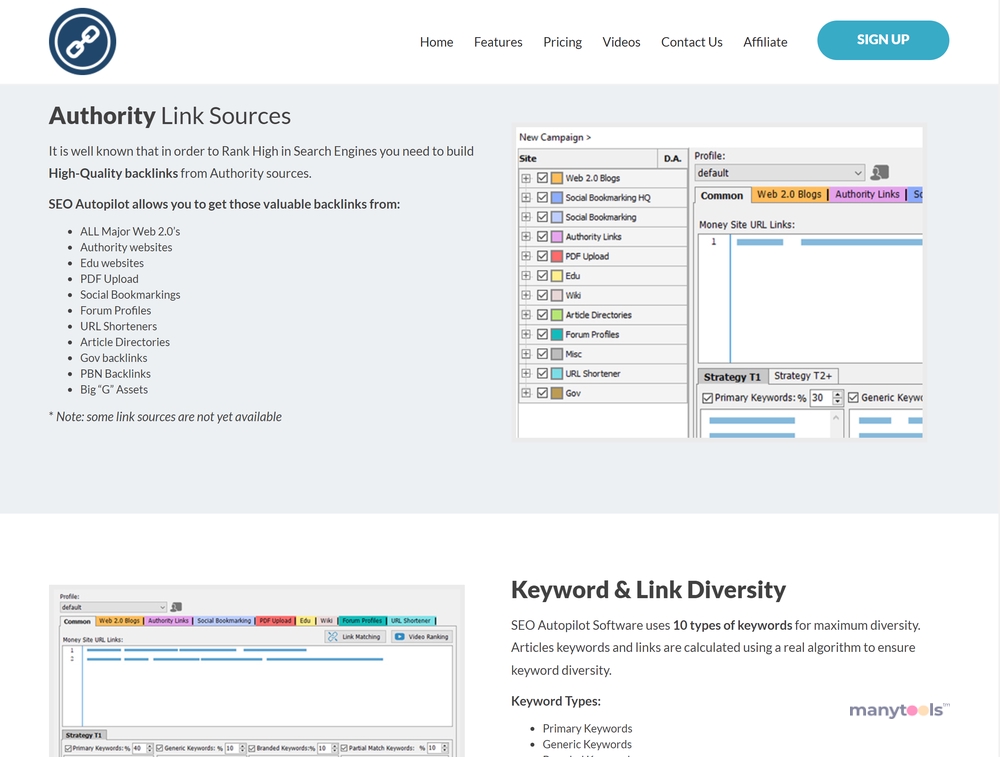Click the teal Forum Profiles color swatch
This screenshot has height=757, width=1000.
tap(557, 334)
